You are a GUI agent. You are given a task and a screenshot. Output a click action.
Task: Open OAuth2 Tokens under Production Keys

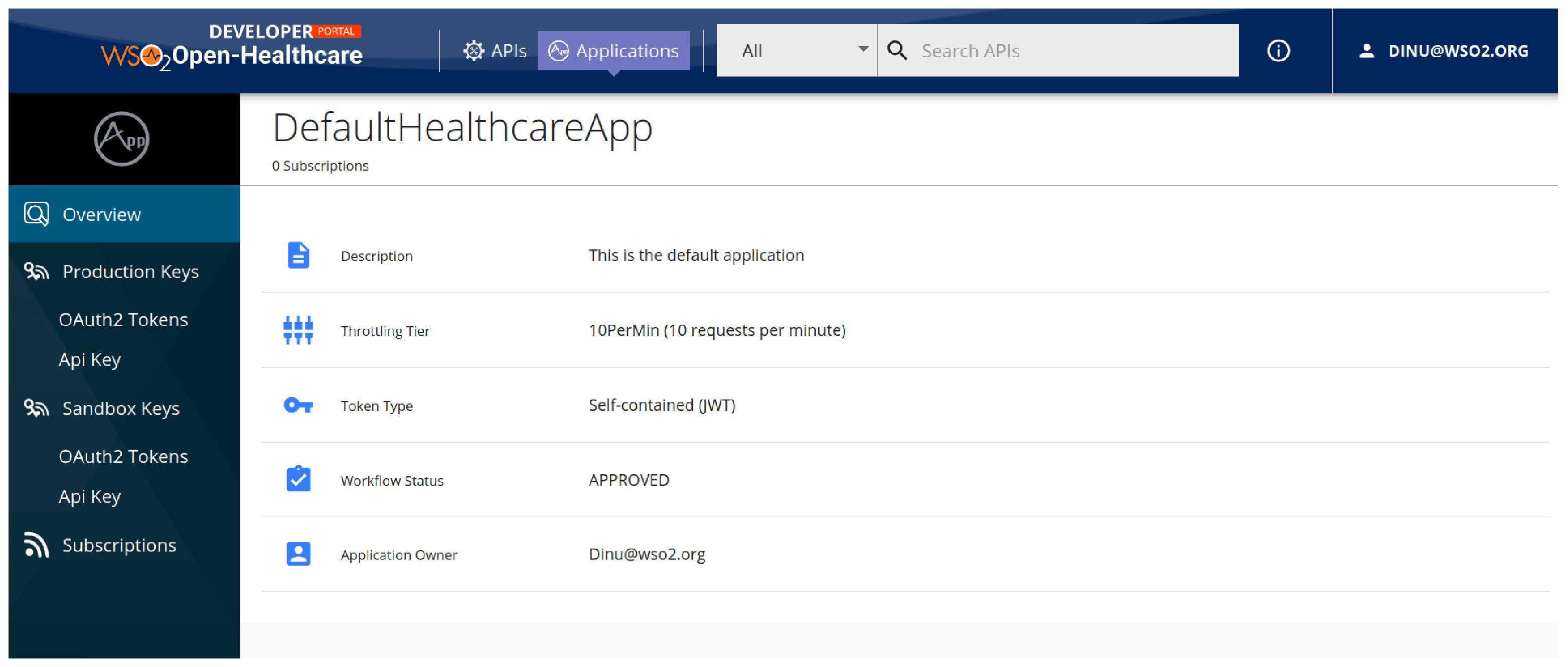tap(123, 319)
